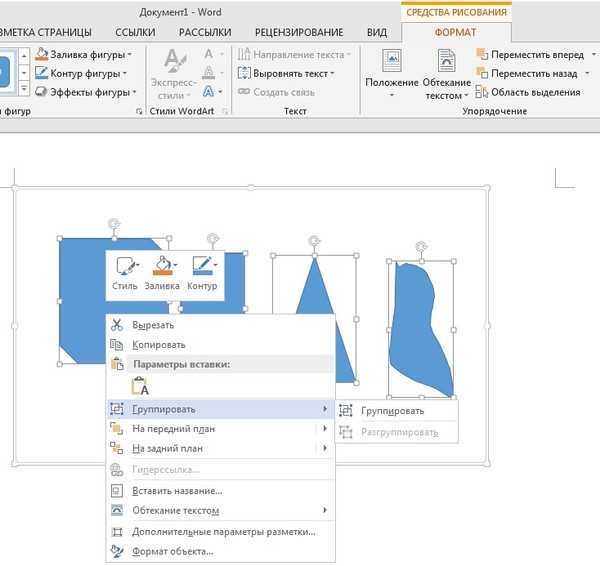
Task: Click Стиль in the mini toolbar
Action: pos(125,273)
